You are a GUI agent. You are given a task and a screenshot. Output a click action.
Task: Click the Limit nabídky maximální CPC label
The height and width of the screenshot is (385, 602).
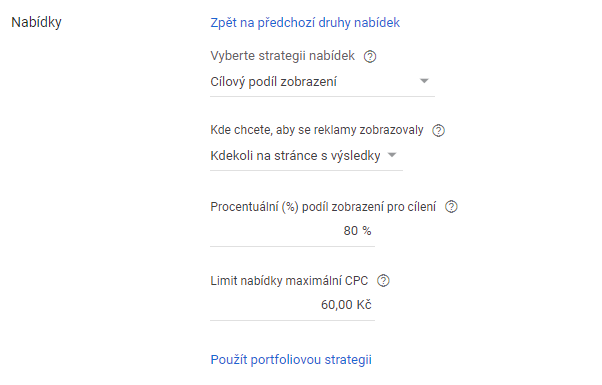[x=289, y=281]
